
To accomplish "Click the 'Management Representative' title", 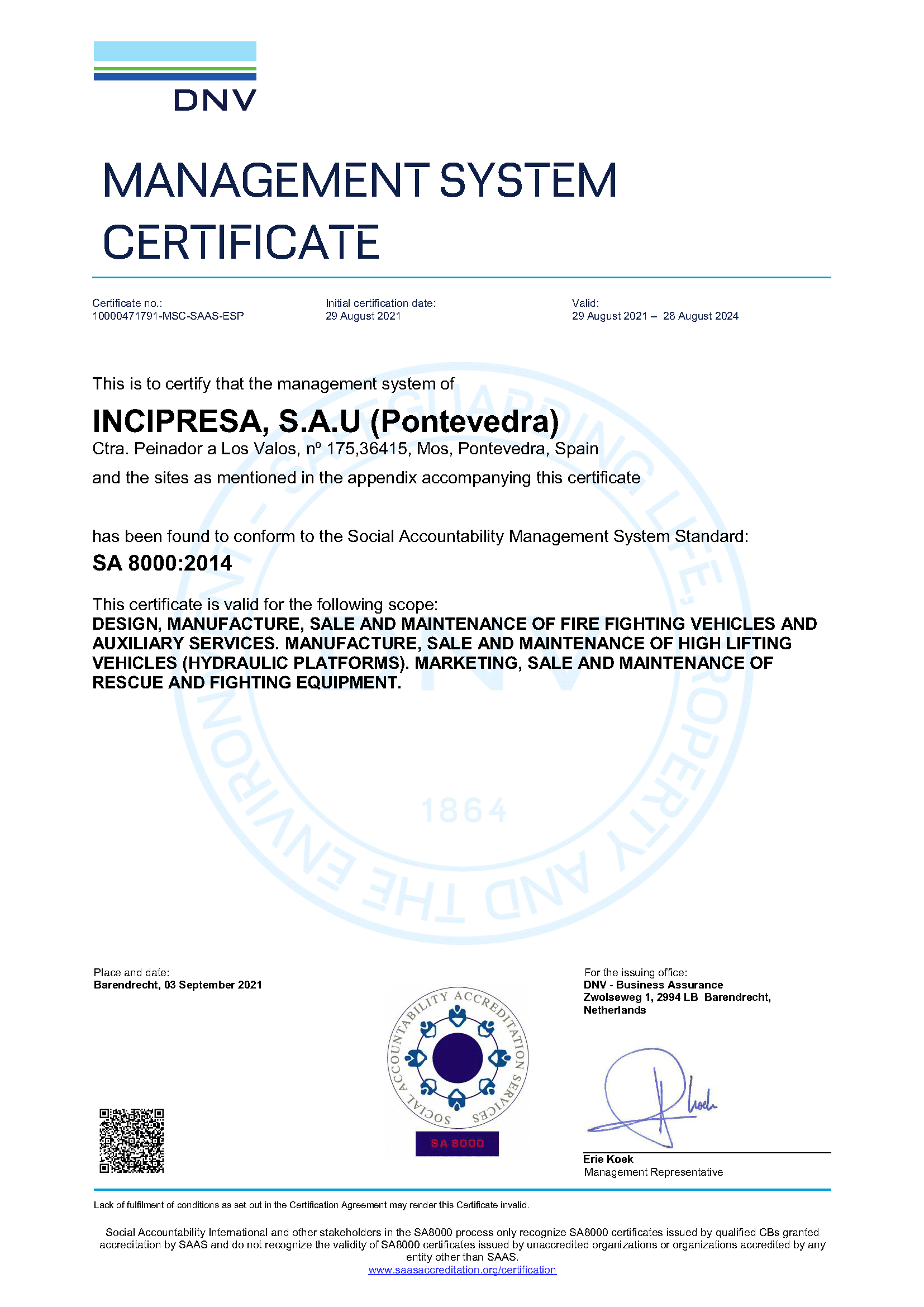I will click(653, 1172).
